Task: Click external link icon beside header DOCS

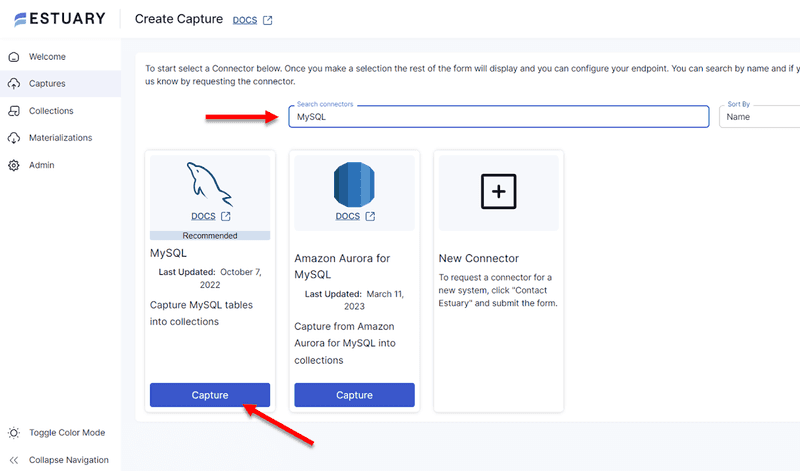Action: [x=267, y=20]
